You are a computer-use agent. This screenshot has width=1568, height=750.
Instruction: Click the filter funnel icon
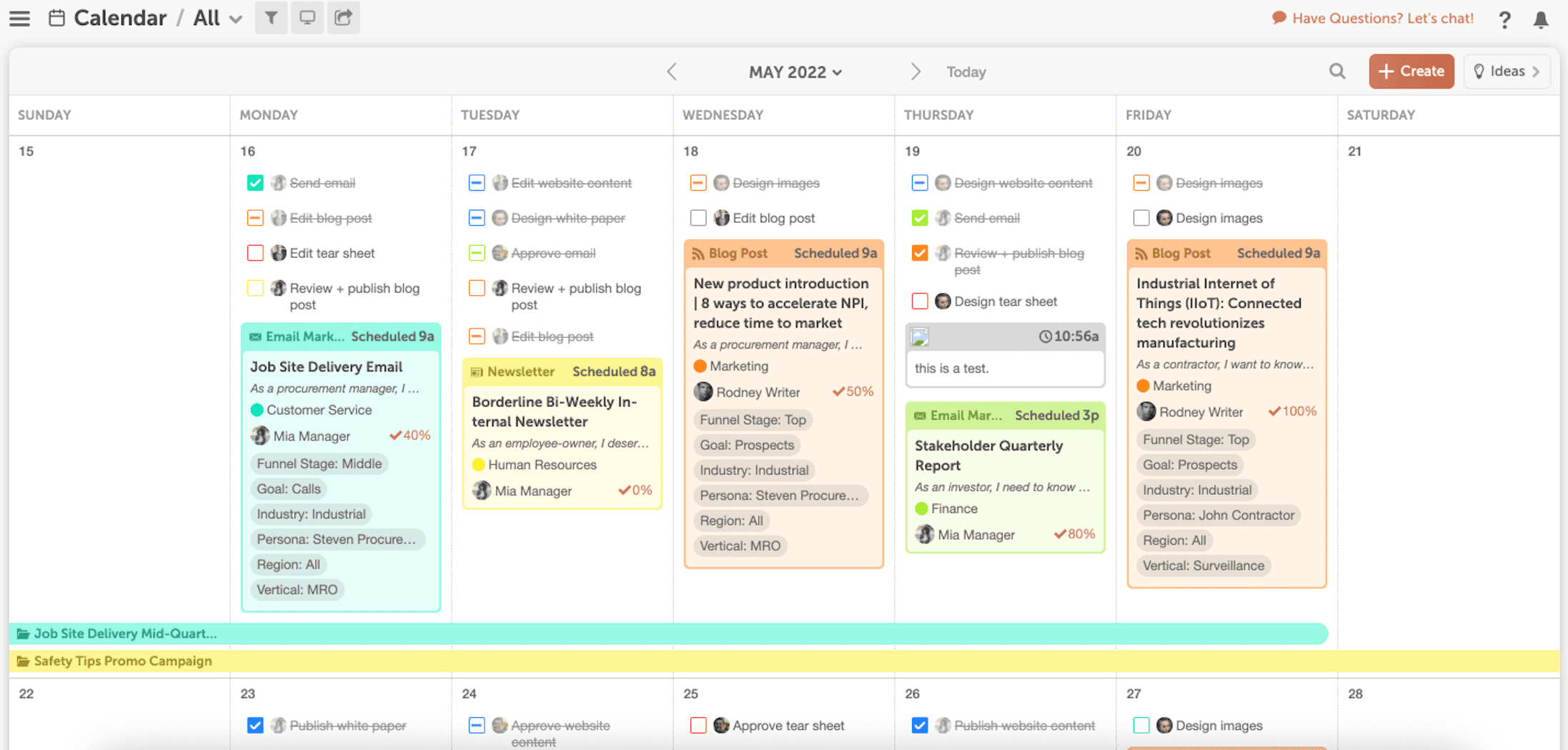click(271, 18)
